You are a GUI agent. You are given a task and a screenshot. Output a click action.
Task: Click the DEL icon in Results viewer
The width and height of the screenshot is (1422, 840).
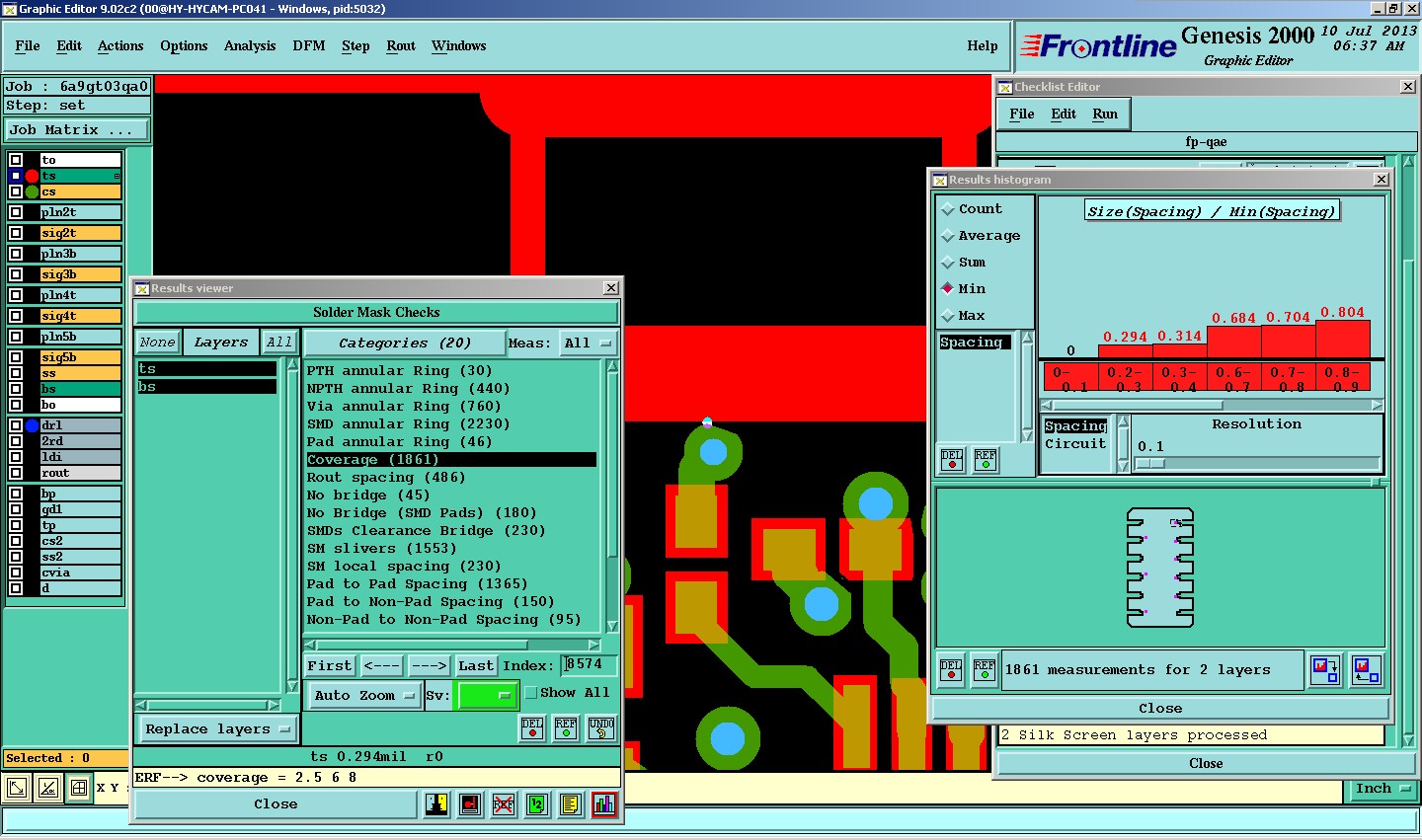click(532, 728)
